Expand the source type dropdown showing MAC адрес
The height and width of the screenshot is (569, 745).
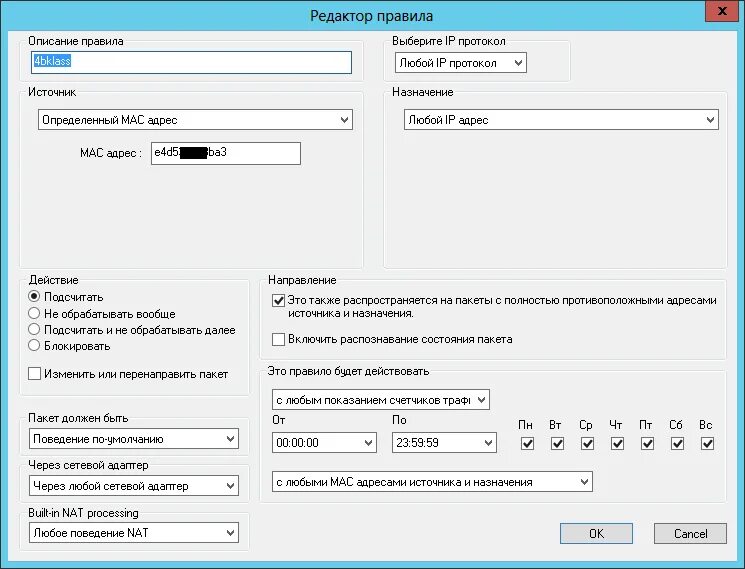tap(195, 120)
